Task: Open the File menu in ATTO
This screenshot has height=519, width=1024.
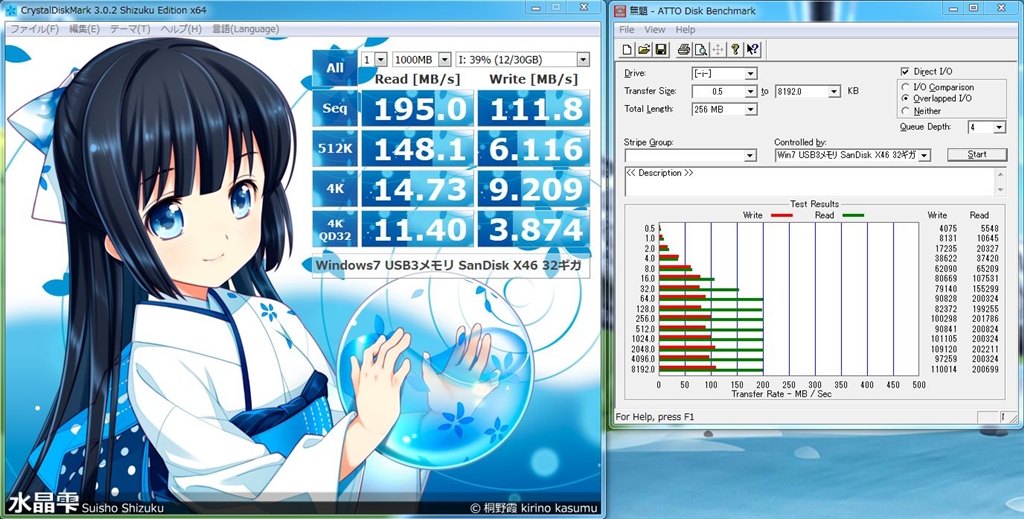Action: point(626,29)
